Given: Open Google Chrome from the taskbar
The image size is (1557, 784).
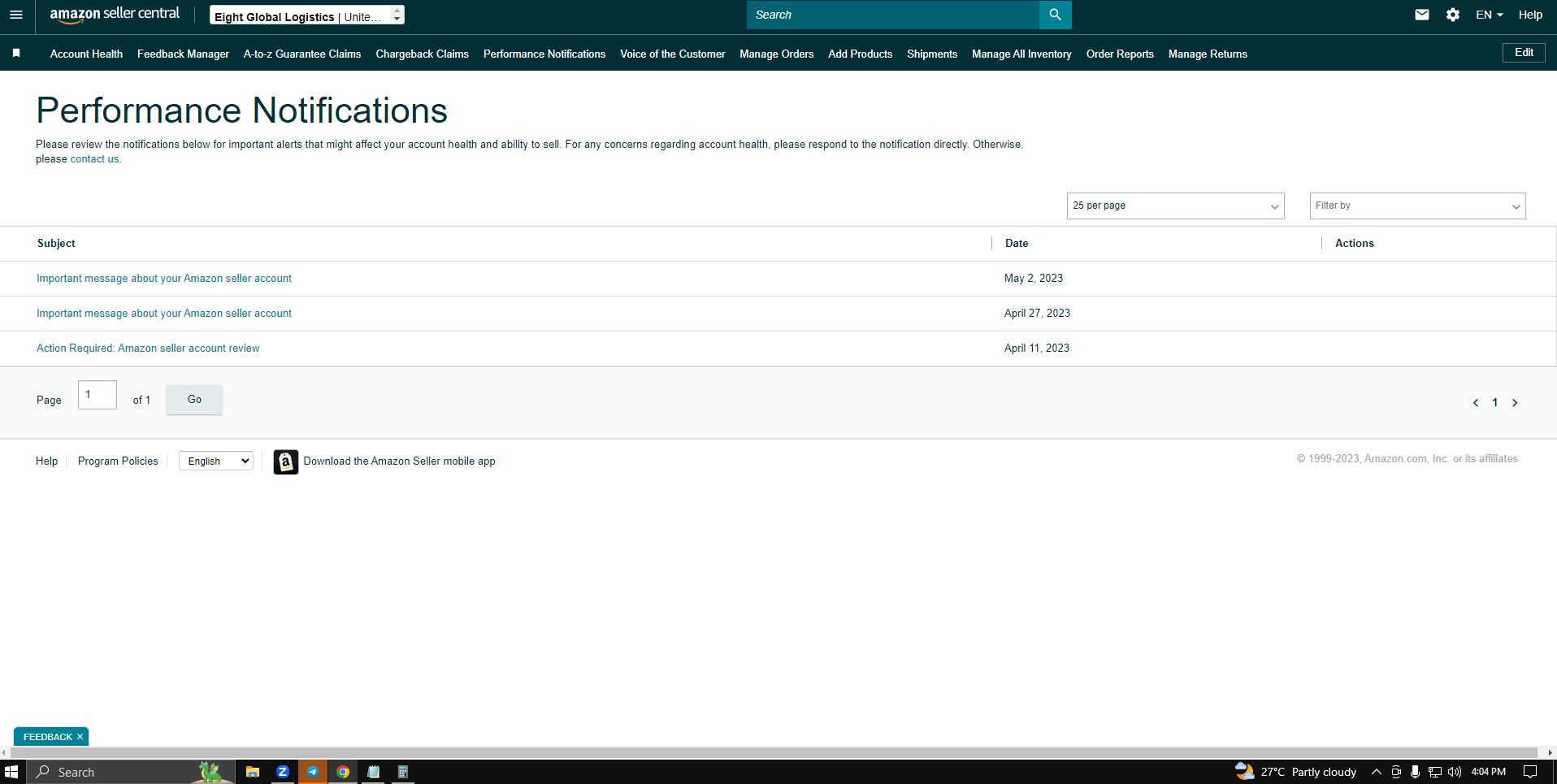Looking at the screenshot, I should tap(343, 772).
